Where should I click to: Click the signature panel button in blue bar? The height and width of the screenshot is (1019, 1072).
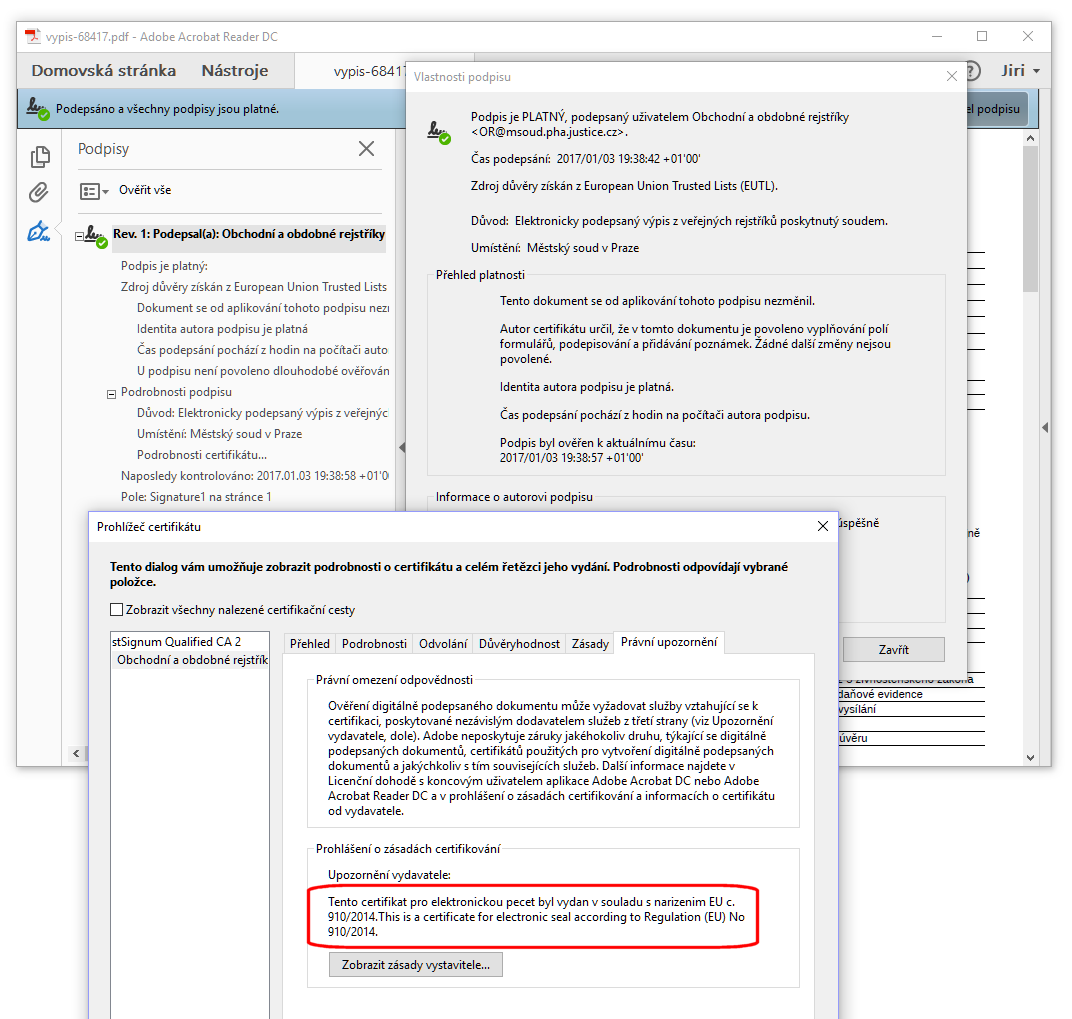click(996, 109)
